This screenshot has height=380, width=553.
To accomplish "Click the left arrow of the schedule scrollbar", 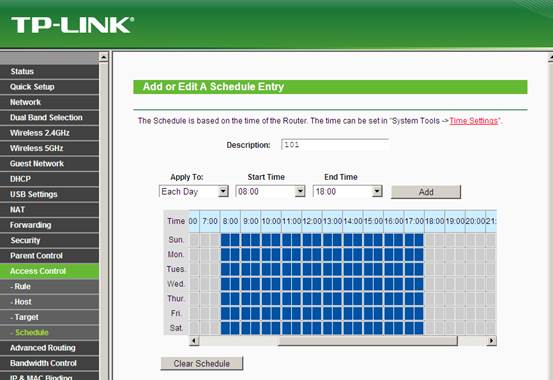I will [x=194, y=341].
